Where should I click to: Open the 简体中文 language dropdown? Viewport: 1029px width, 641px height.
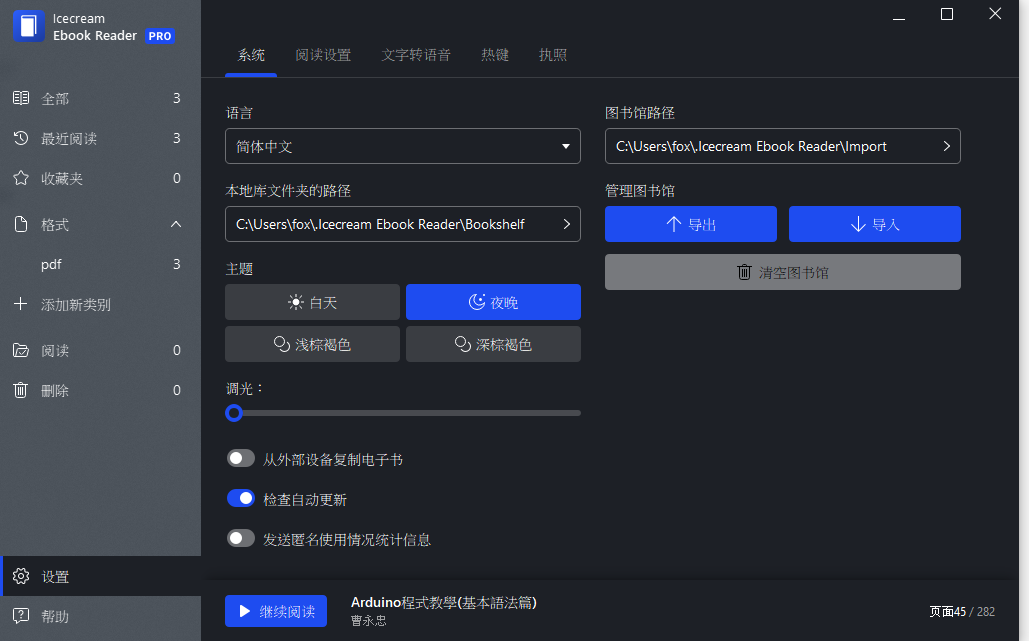point(403,146)
